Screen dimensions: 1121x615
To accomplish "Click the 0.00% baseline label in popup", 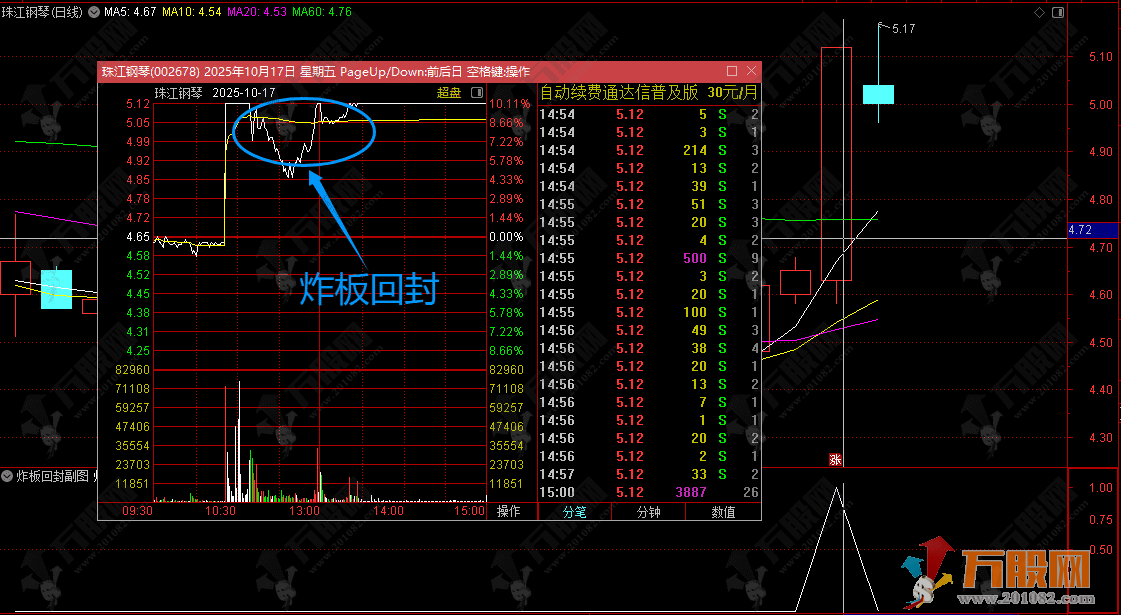I will (x=507, y=237).
